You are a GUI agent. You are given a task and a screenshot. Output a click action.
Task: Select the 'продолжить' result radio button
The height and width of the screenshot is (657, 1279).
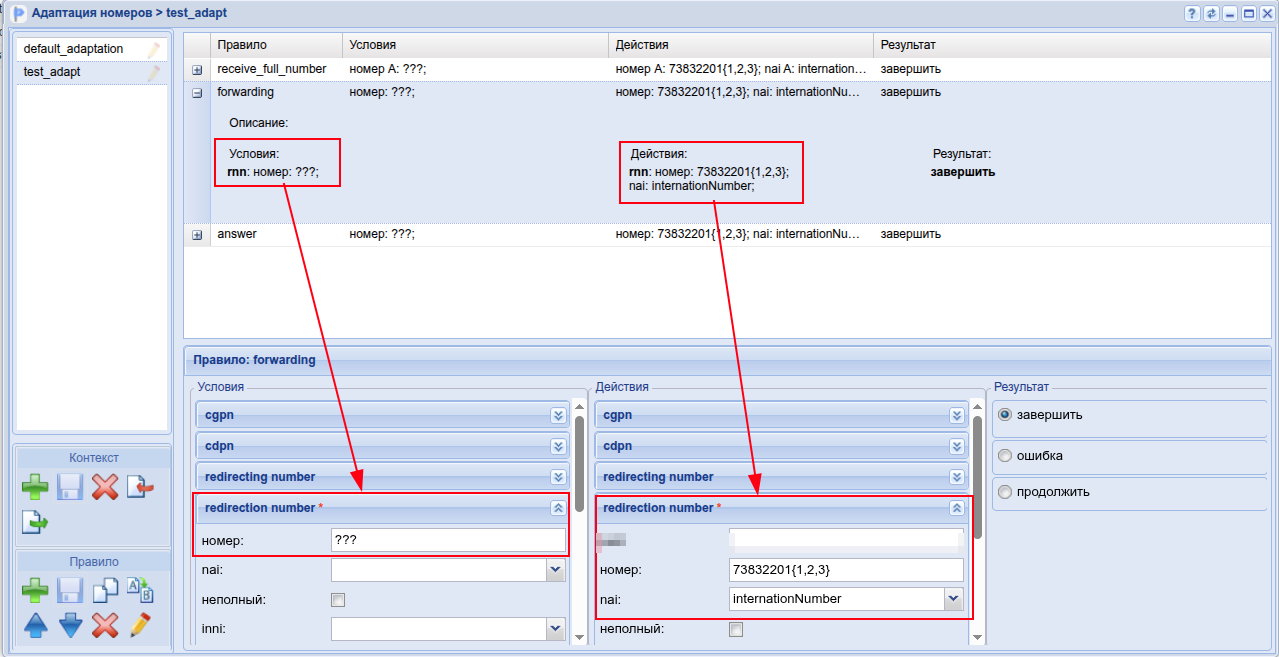(1005, 492)
